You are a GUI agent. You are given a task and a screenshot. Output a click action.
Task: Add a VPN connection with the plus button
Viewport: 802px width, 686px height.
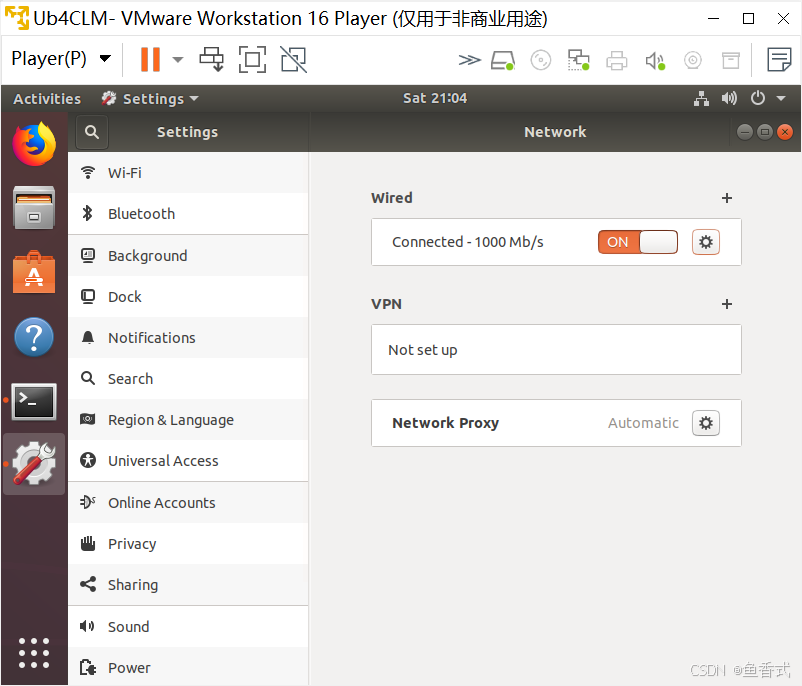click(727, 304)
